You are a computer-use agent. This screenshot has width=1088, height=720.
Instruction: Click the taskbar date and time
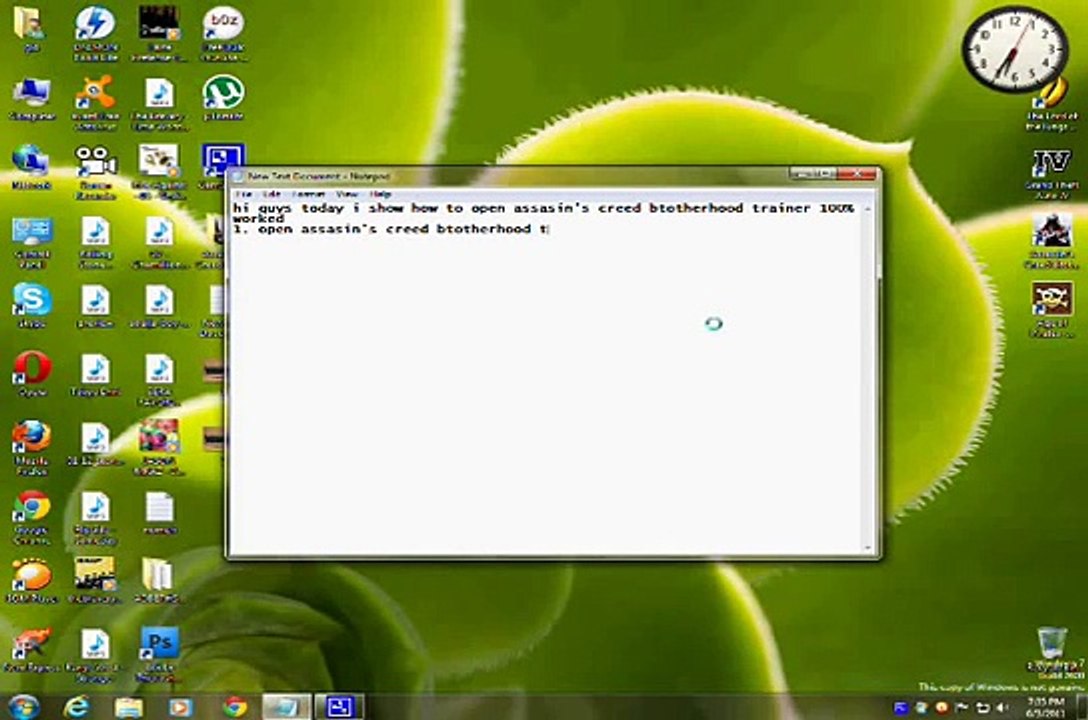click(1045, 708)
